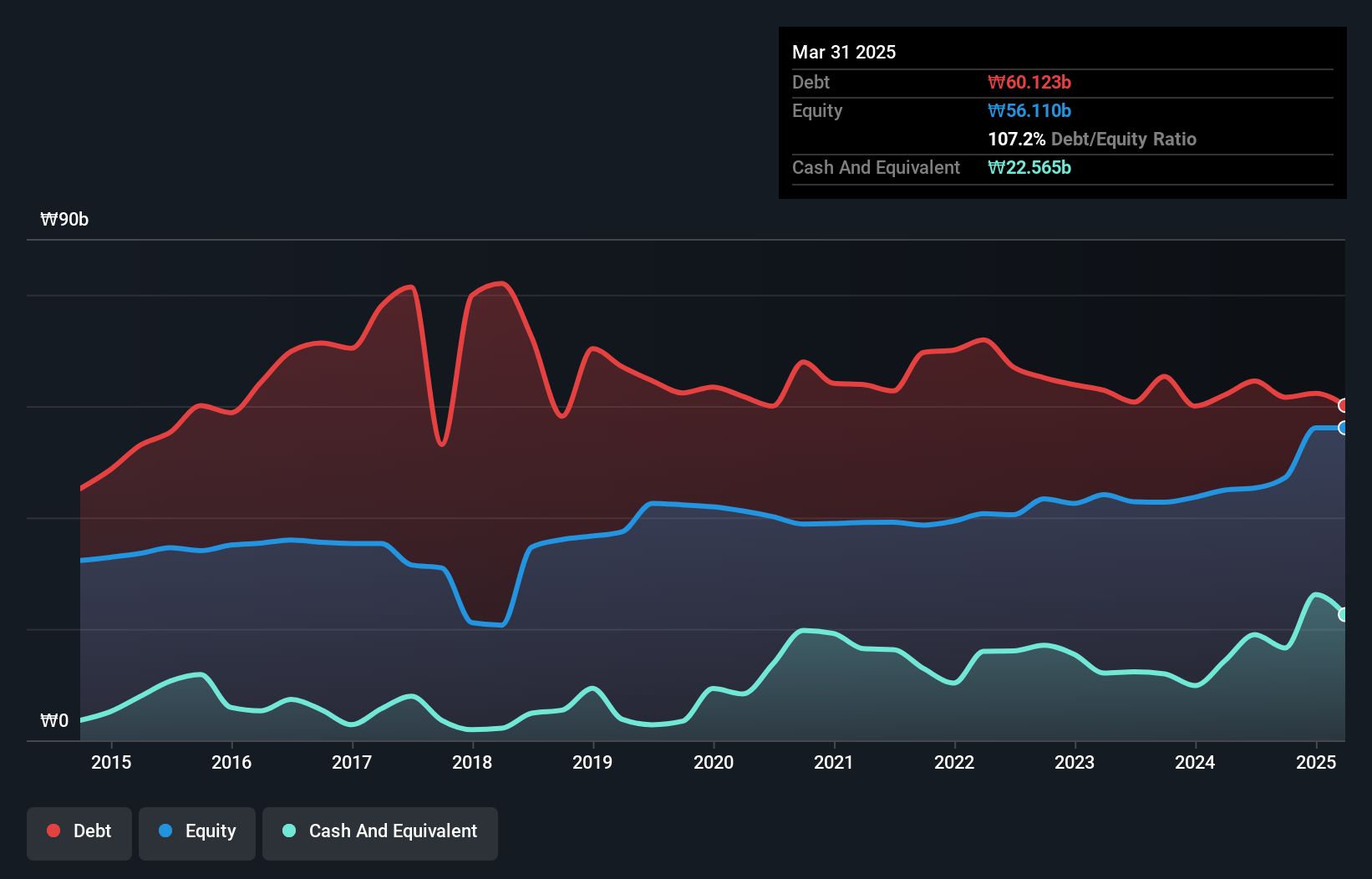Click the 2017 x-axis label
Image resolution: width=1372 pixels, height=879 pixels.
[x=352, y=762]
